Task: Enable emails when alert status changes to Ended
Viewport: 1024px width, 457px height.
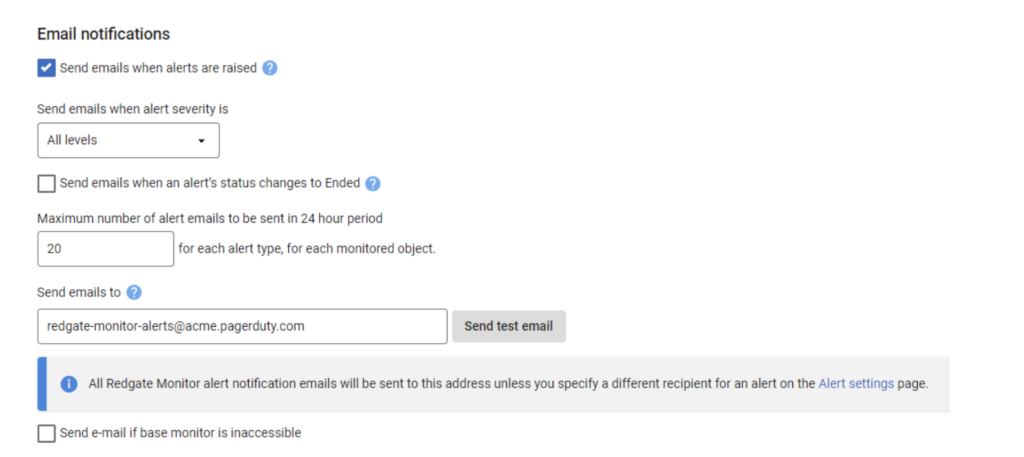Action: (x=46, y=183)
